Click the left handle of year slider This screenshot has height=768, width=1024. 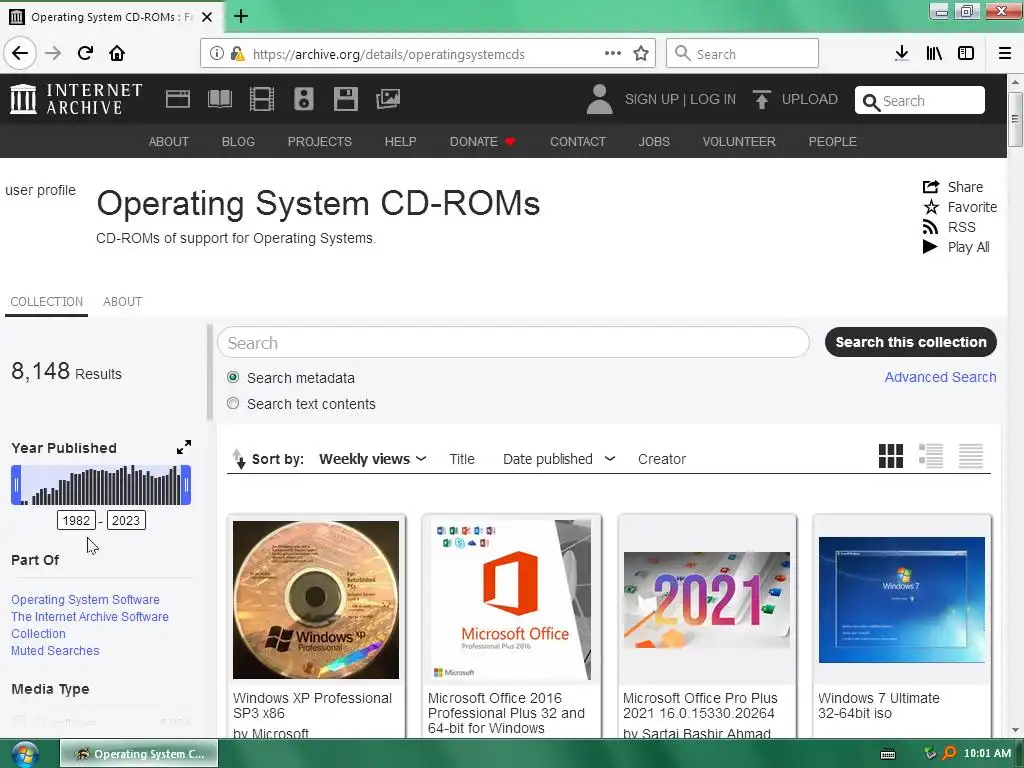tap(16, 485)
